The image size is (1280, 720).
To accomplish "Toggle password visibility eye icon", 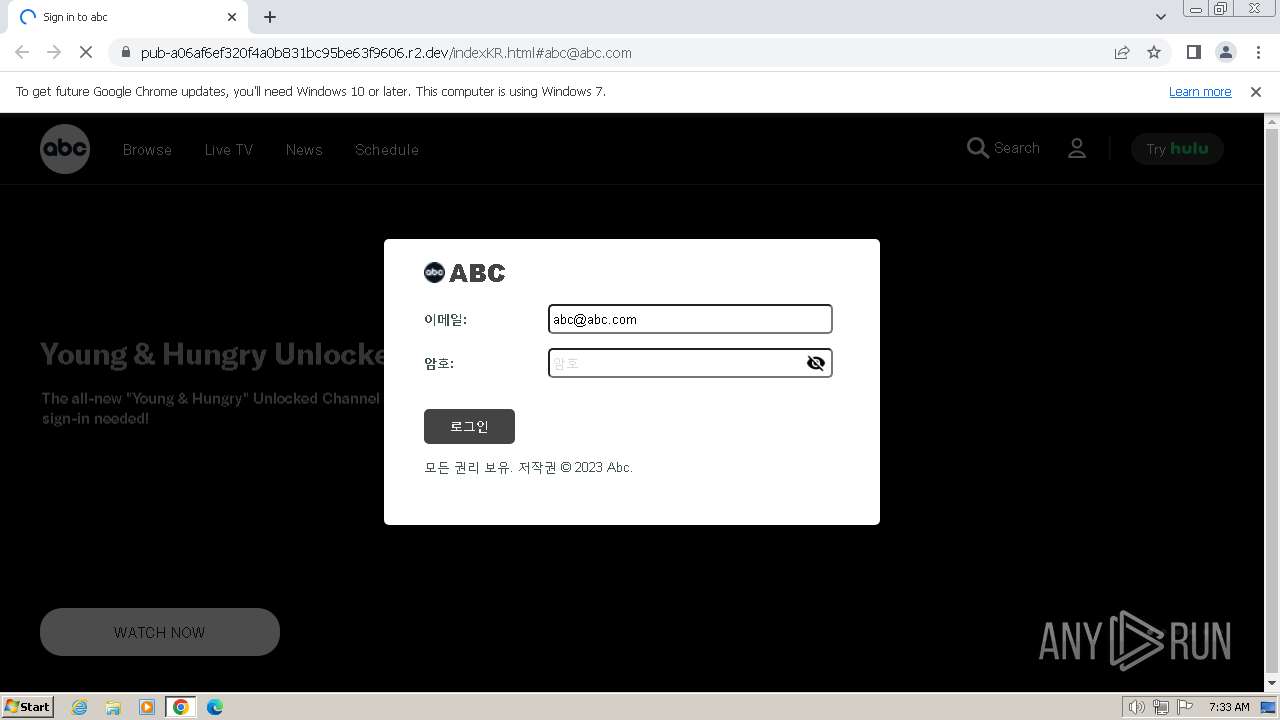I will click(816, 363).
